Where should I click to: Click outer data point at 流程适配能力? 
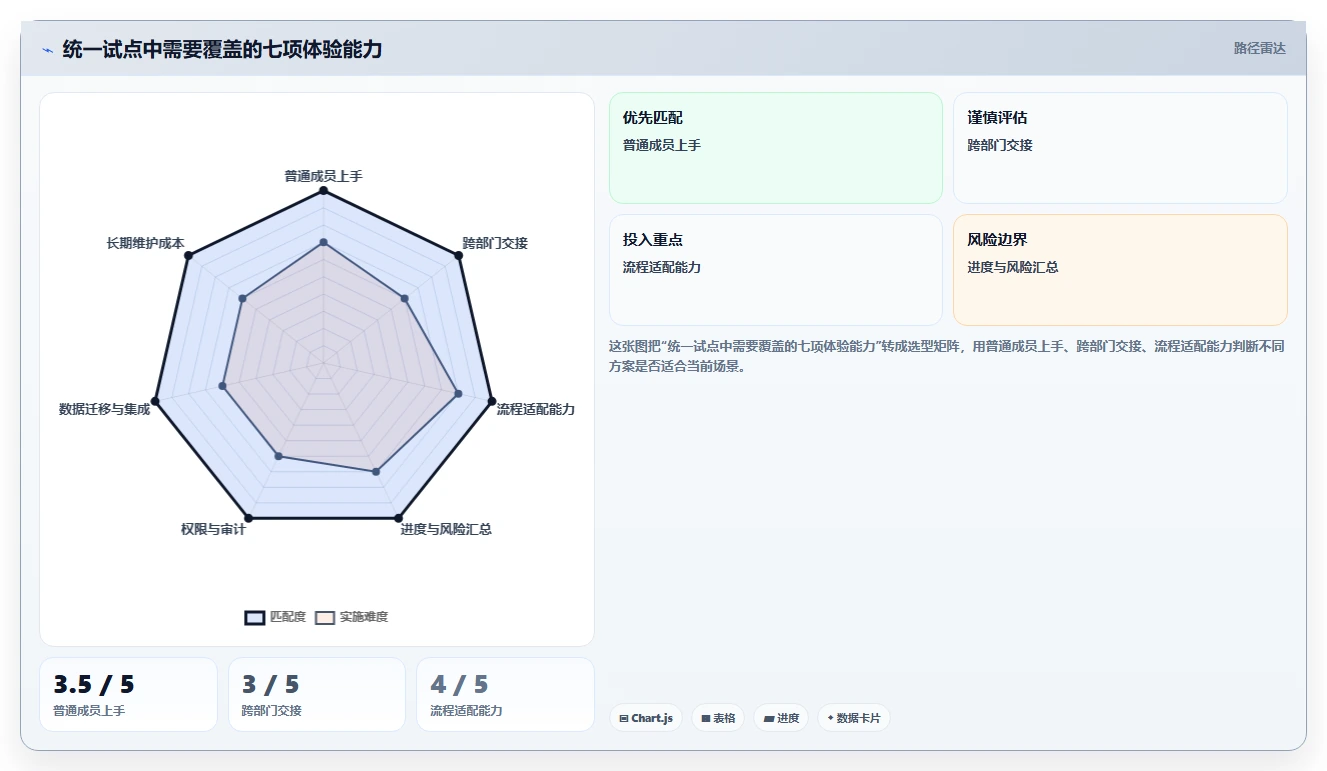click(491, 401)
